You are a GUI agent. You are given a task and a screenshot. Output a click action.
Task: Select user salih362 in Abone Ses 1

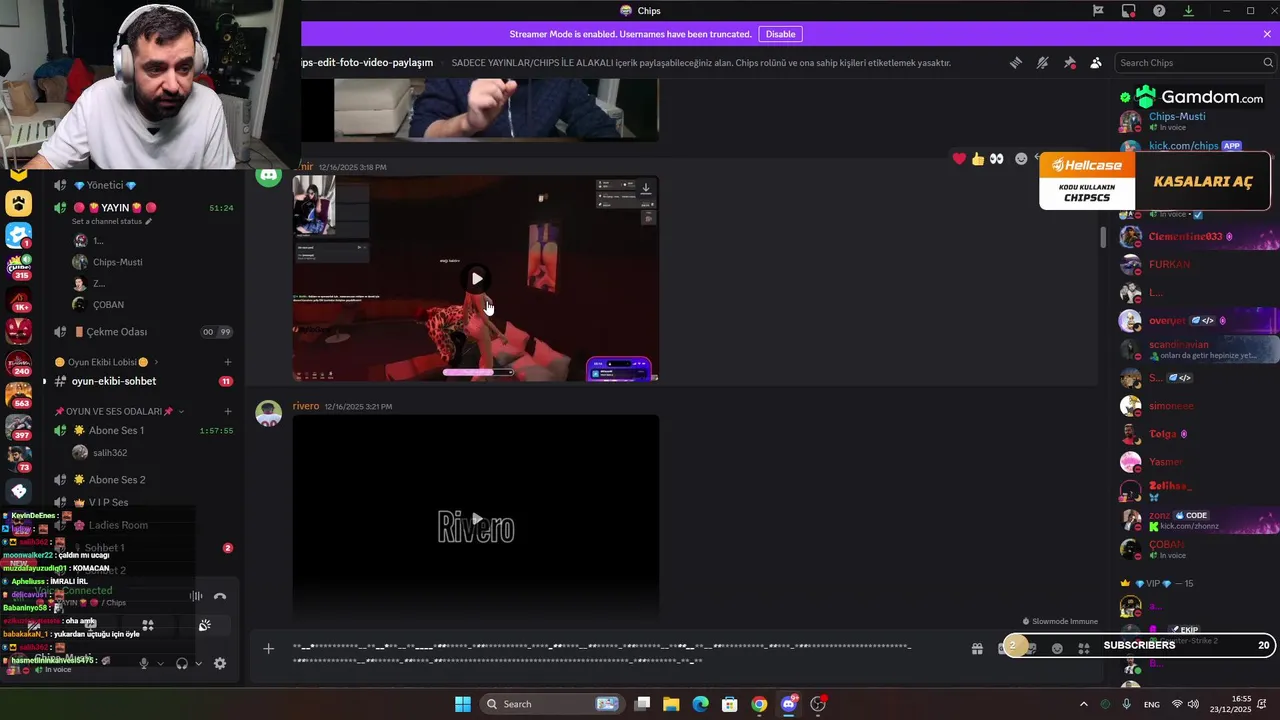(109, 453)
